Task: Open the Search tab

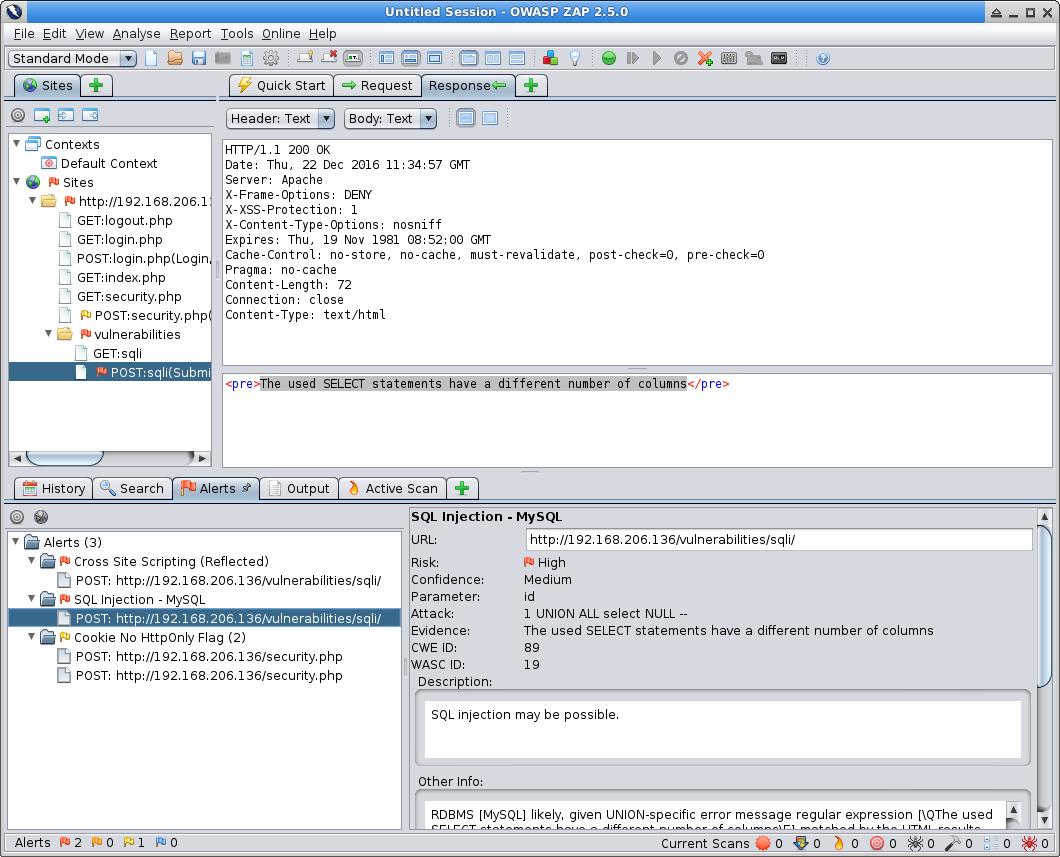Action: coord(132,488)
